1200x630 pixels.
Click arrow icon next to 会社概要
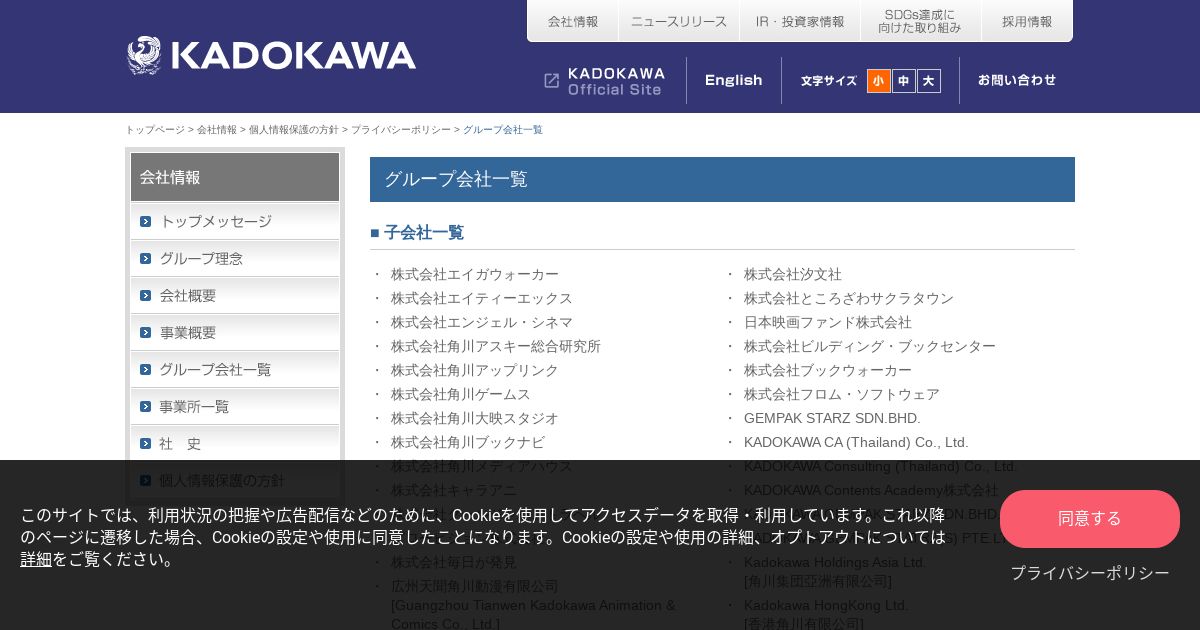pyautogui.click(x=146, y=295)
